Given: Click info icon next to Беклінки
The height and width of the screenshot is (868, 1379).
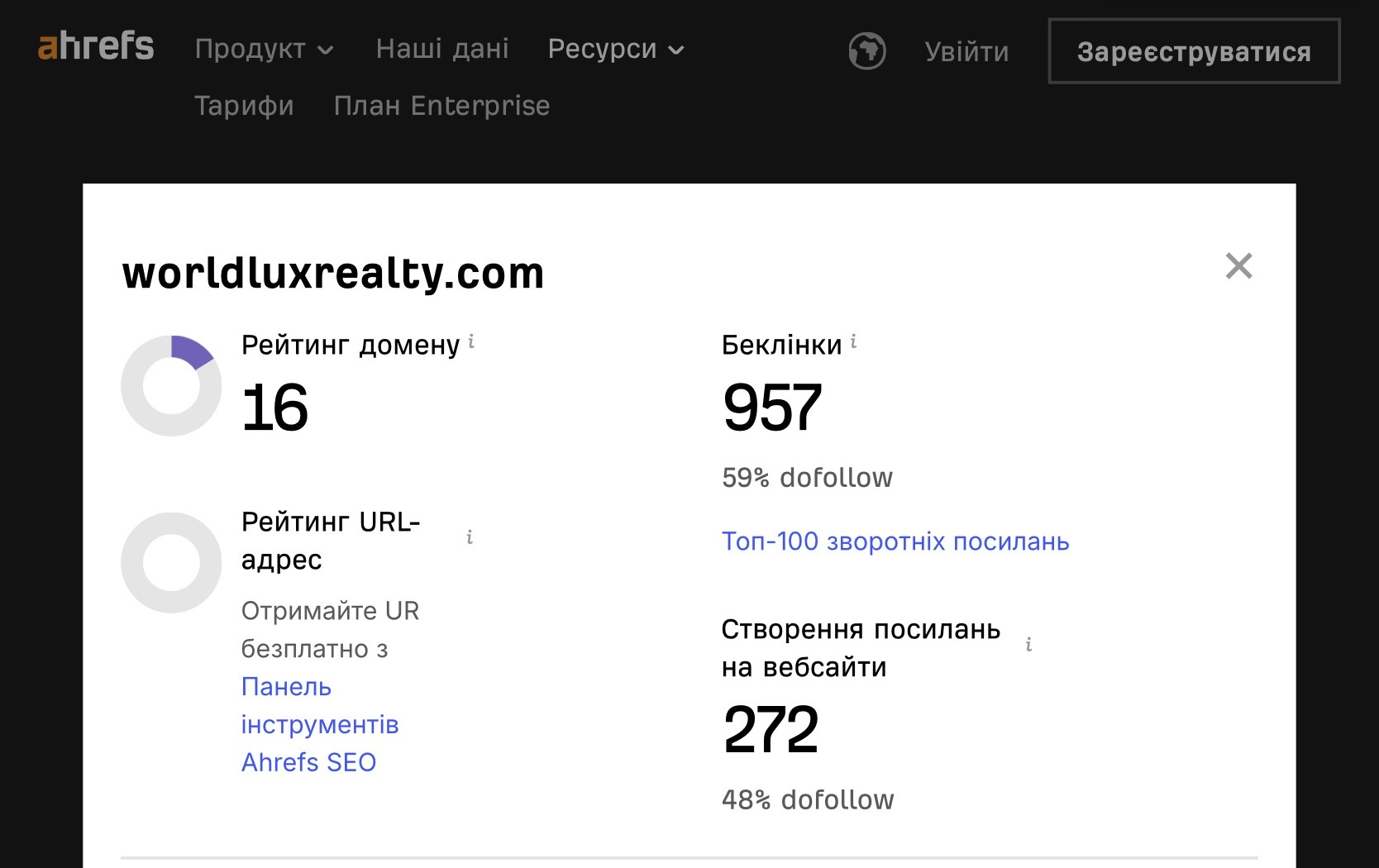Looking at the screenshot, I should [853, 341].
